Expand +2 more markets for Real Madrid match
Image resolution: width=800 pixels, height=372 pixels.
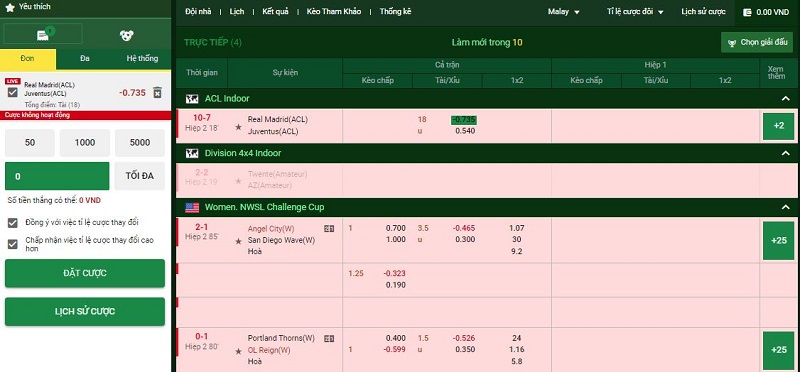tap(779, 126)
